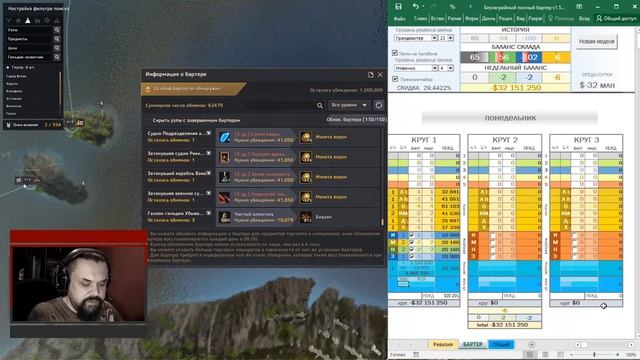
Task: Click the blue item icon in the first barter row
Action: point(224,137)
